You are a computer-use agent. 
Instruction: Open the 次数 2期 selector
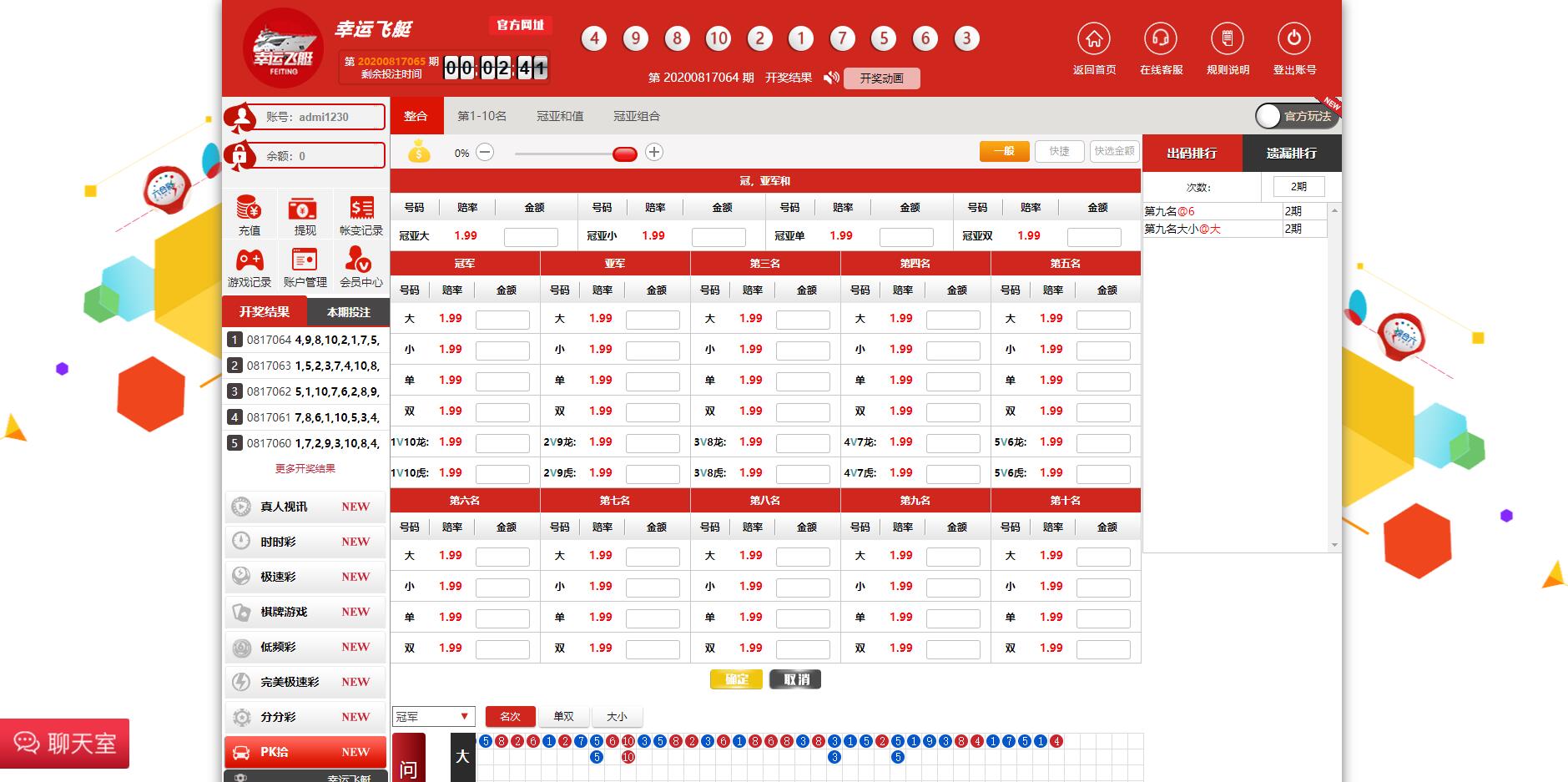pyautogui.click(x=1298, y=187)
